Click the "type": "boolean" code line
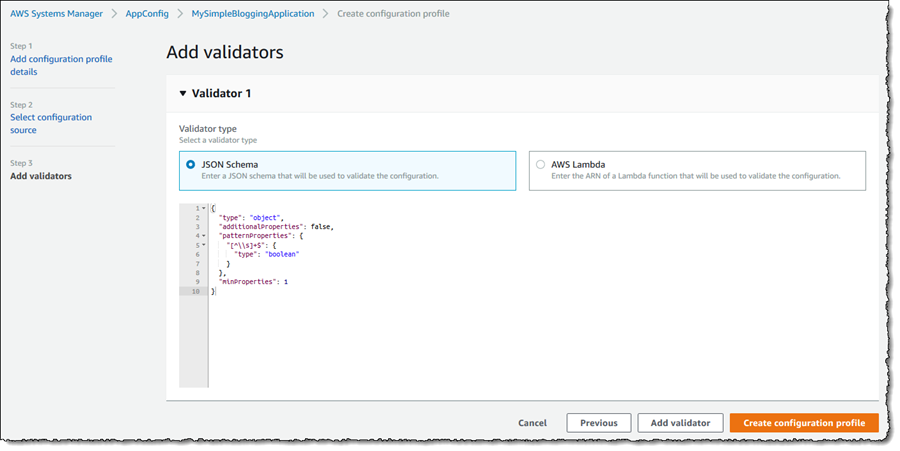The height and width of the screenshot is (451, 900). (266, 254)
